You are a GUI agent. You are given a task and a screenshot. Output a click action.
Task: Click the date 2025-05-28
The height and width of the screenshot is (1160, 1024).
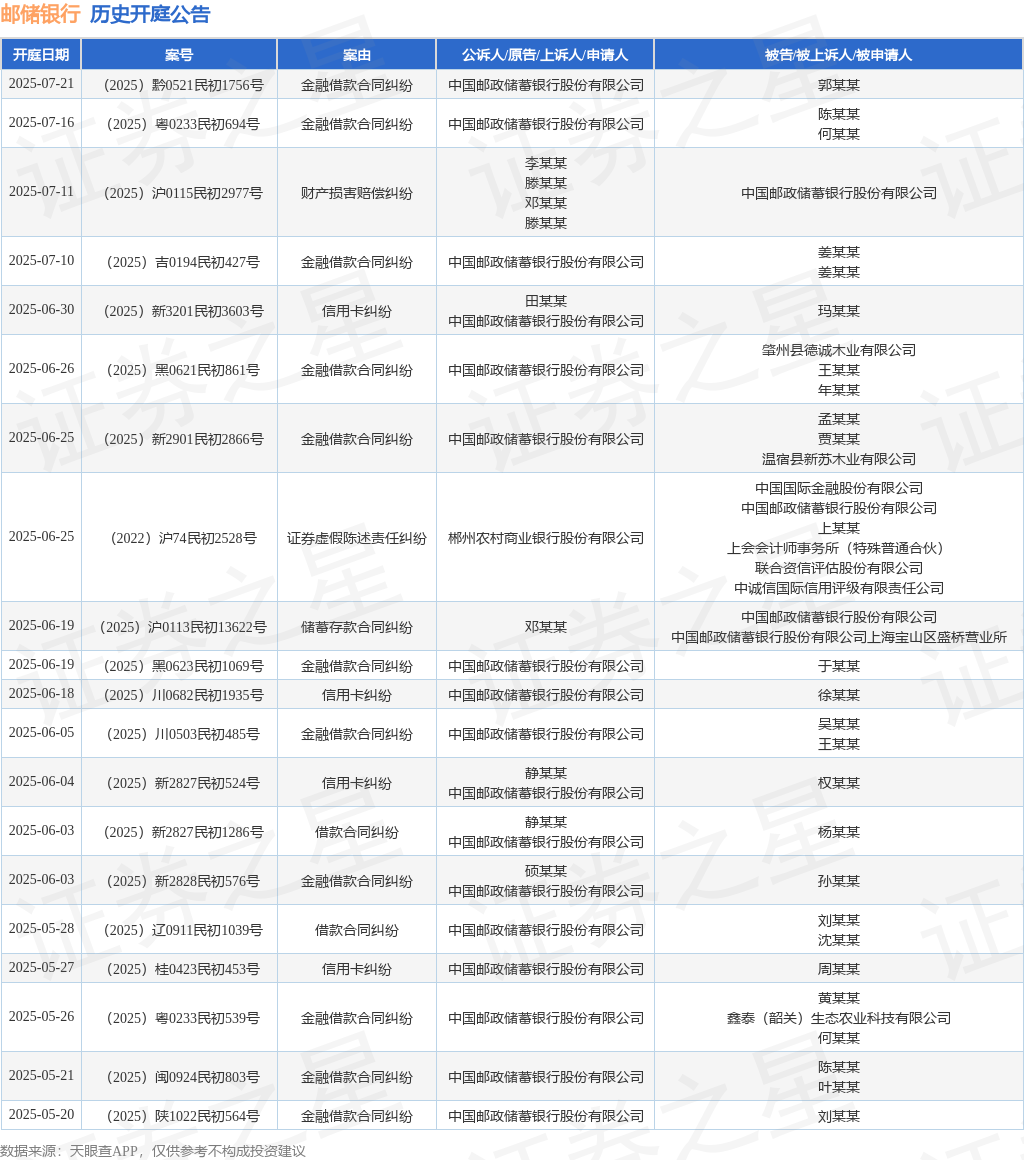(x=41, y=928)
